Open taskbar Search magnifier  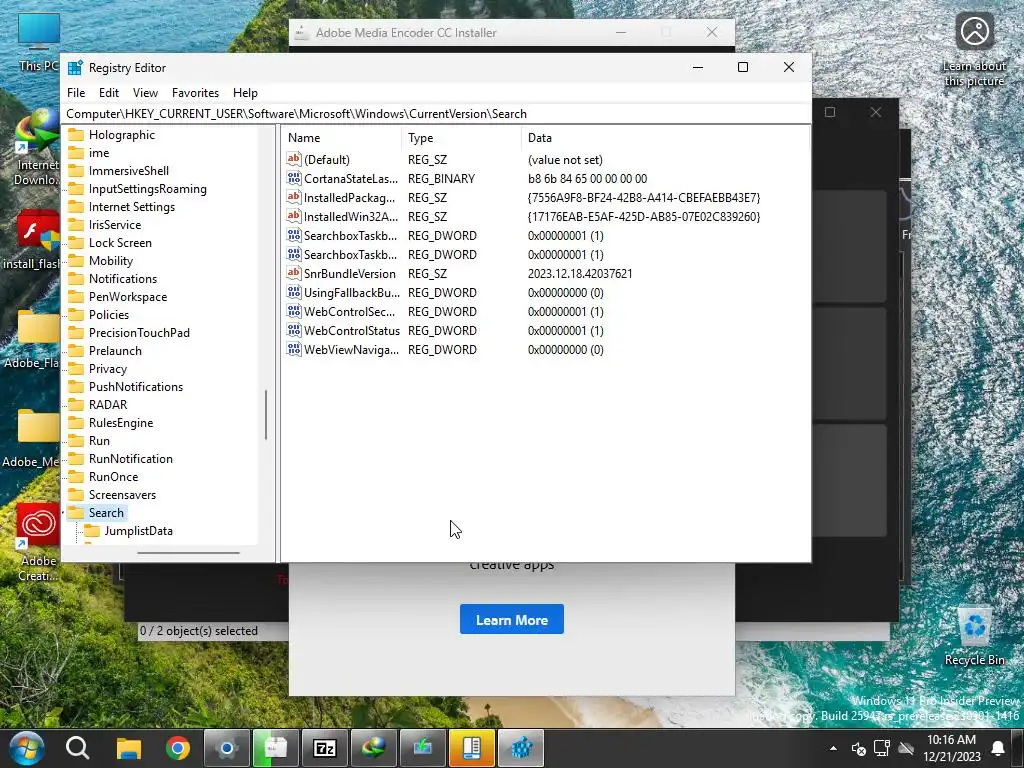pos(77,748)
